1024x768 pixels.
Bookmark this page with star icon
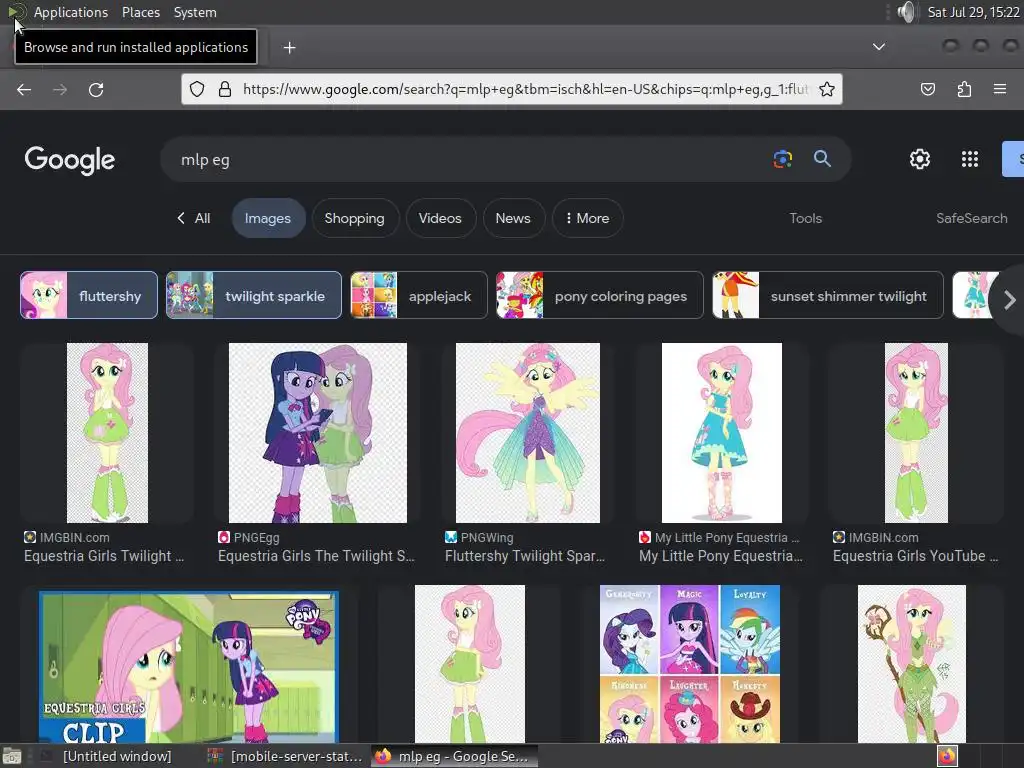827,89
